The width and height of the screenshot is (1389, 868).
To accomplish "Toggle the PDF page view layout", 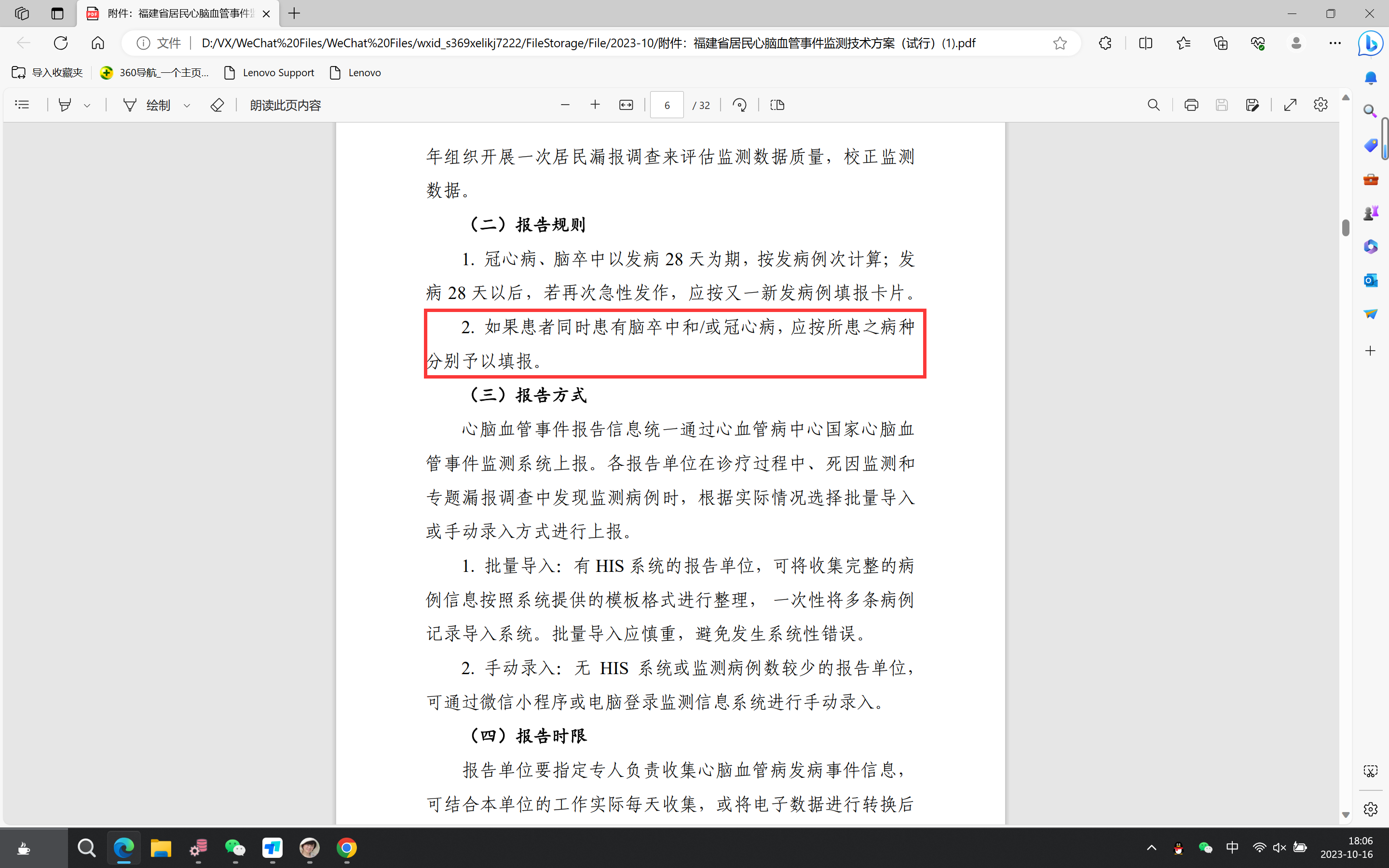I will (x=777, y=105).
